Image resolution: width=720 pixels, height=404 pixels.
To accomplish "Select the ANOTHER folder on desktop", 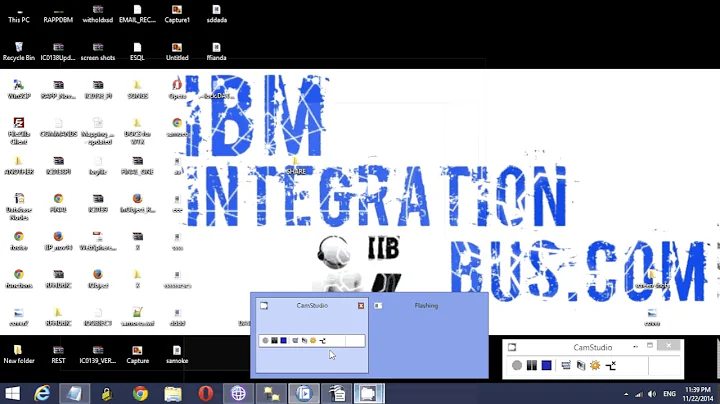I will pos(19,165).
